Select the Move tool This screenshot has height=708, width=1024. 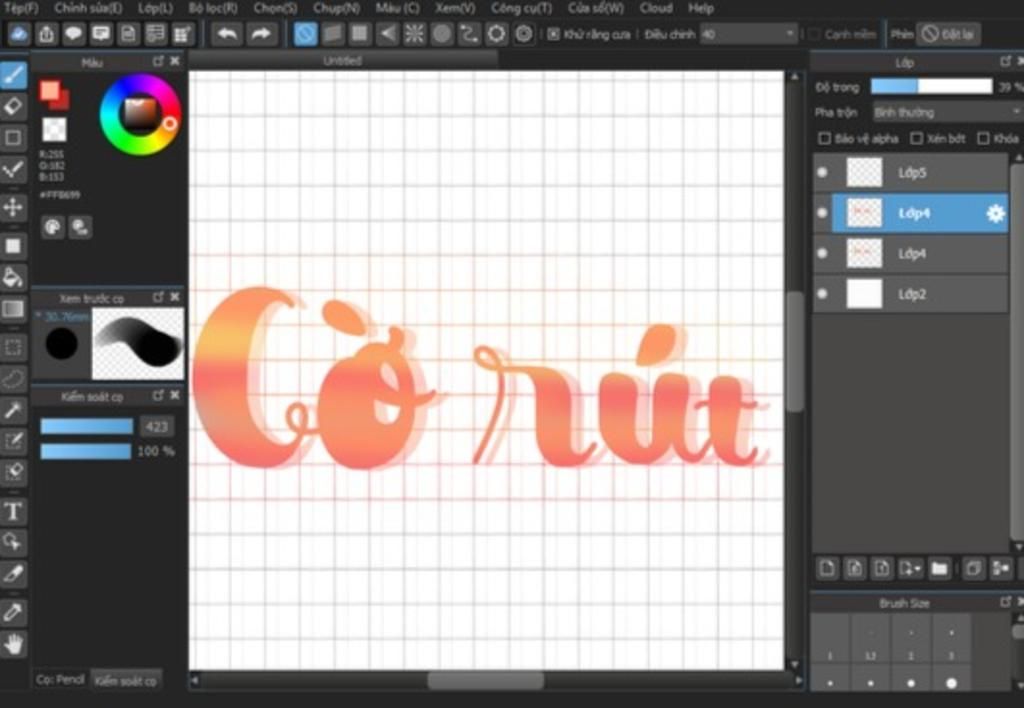pyautogui.click(x=13, y=208)
